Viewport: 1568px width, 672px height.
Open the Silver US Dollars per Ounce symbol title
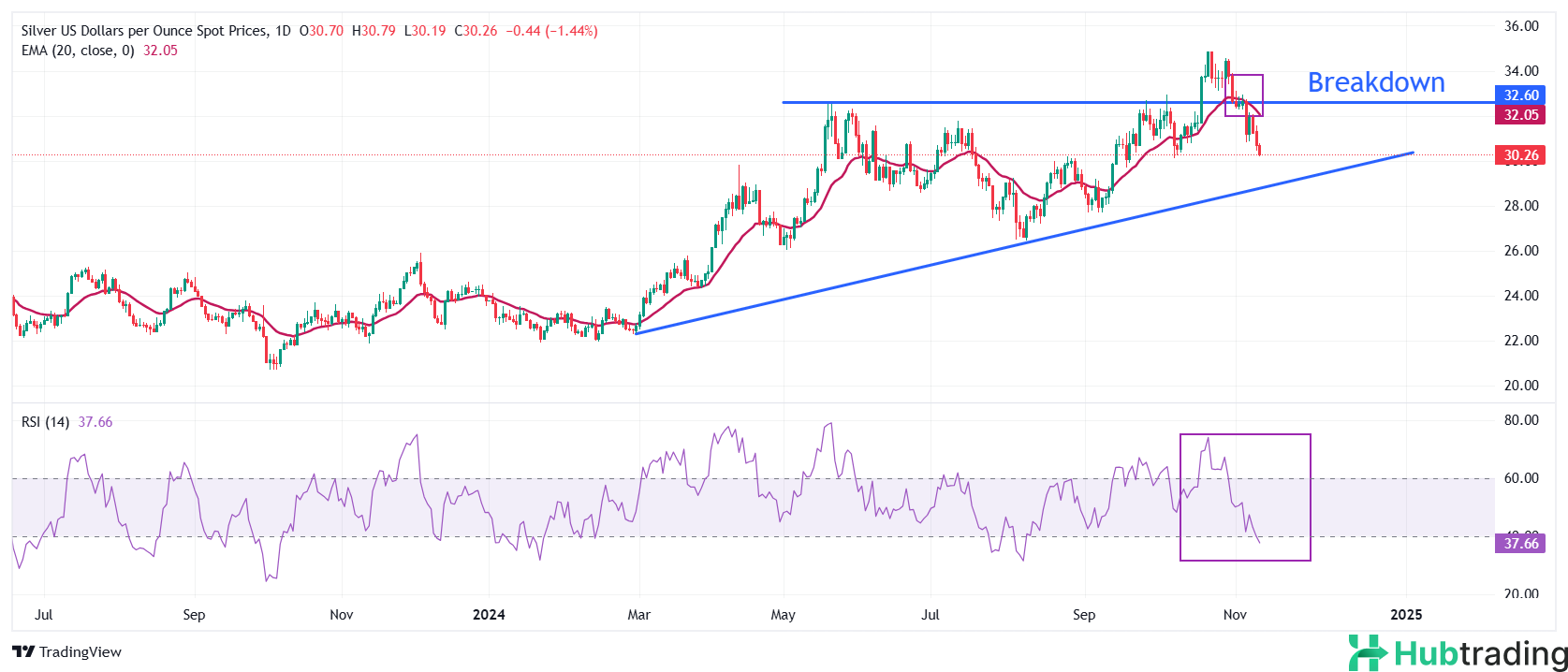pos(143,31)
